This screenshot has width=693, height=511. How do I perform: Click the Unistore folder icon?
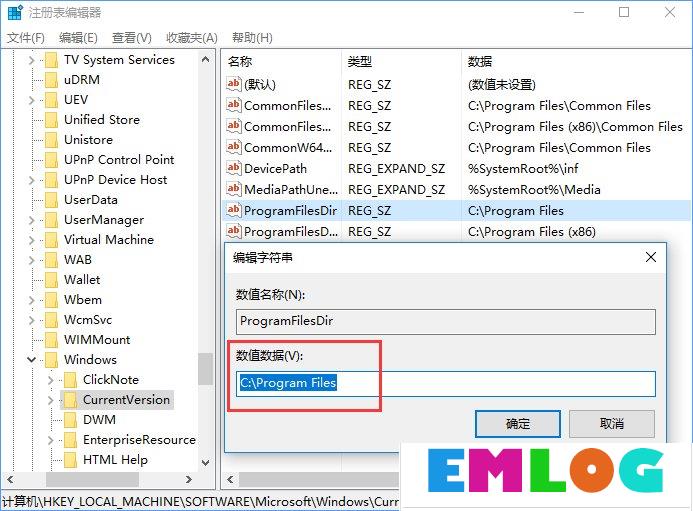coord(52,140)
